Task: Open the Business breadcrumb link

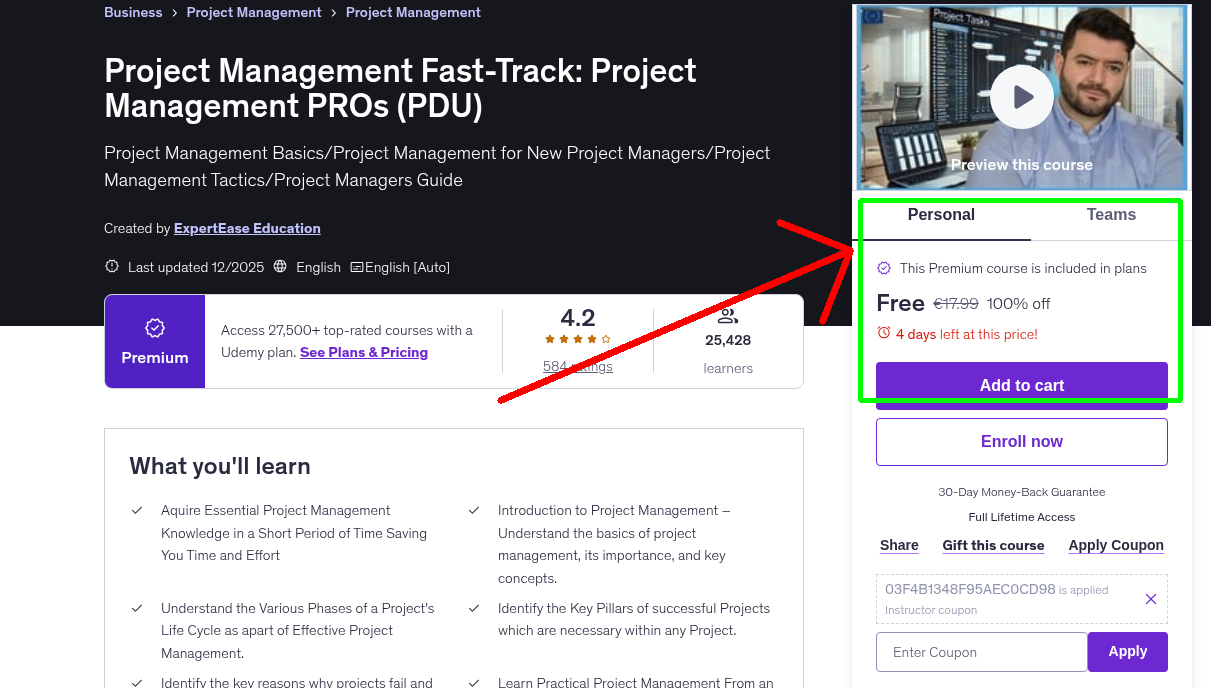Action: [133, 12]
